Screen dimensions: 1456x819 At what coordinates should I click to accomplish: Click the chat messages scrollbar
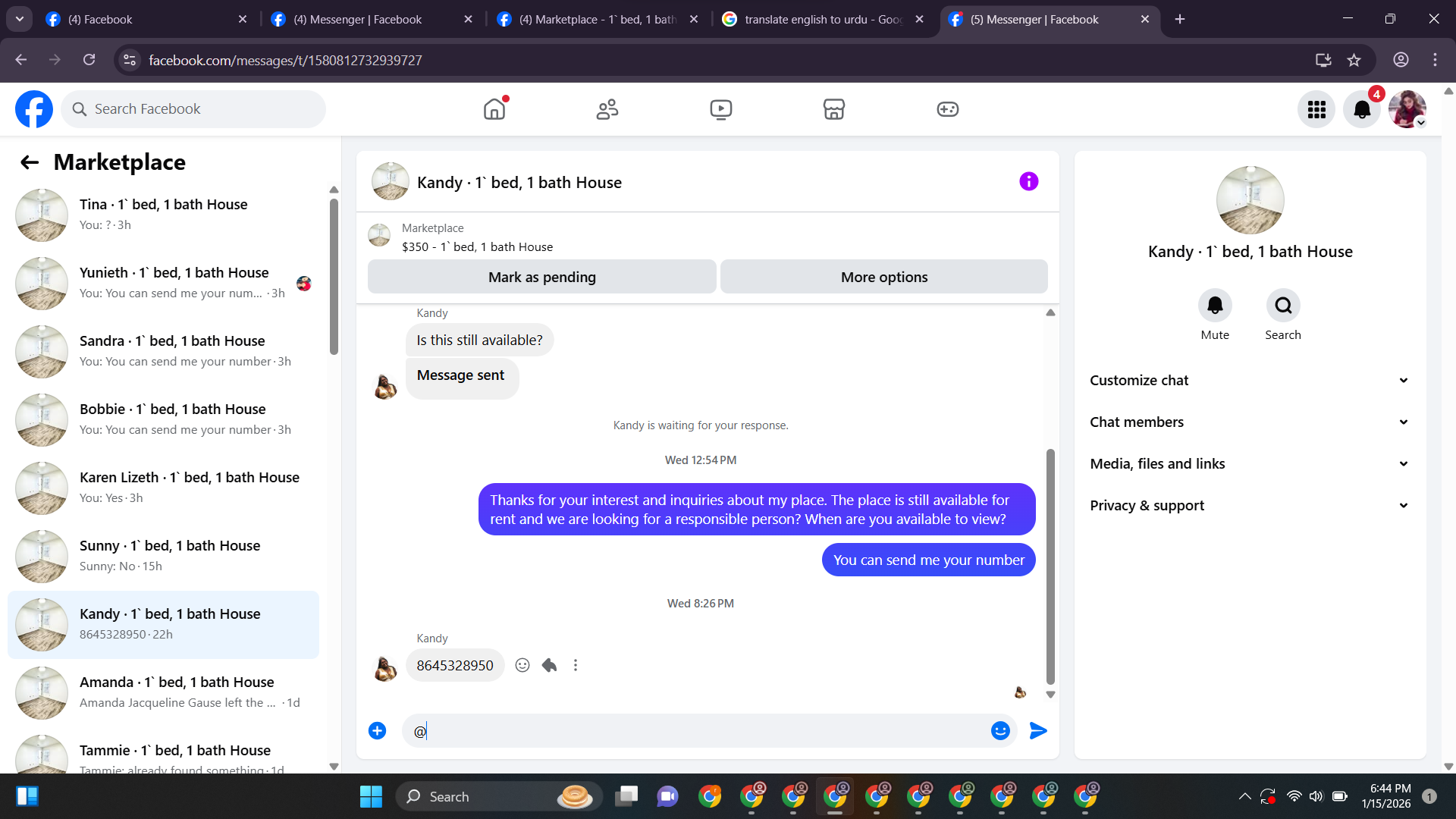(x=1050, y=565)
